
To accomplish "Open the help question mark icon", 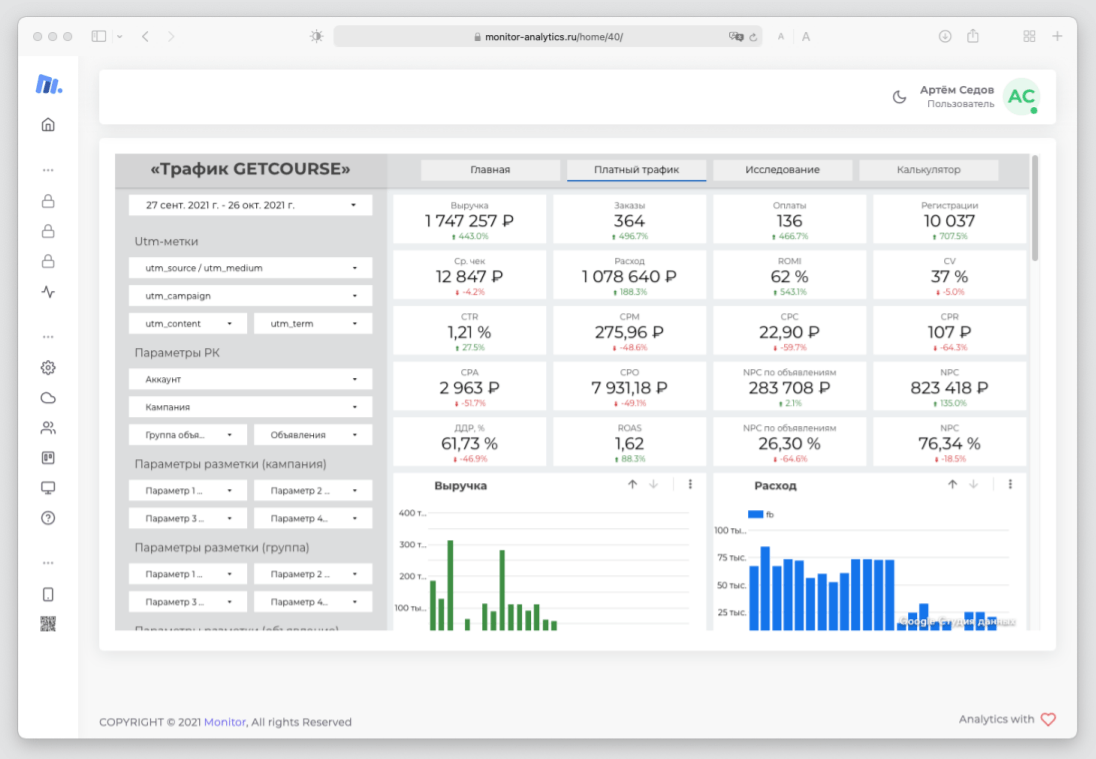I will tap(48, 518).
